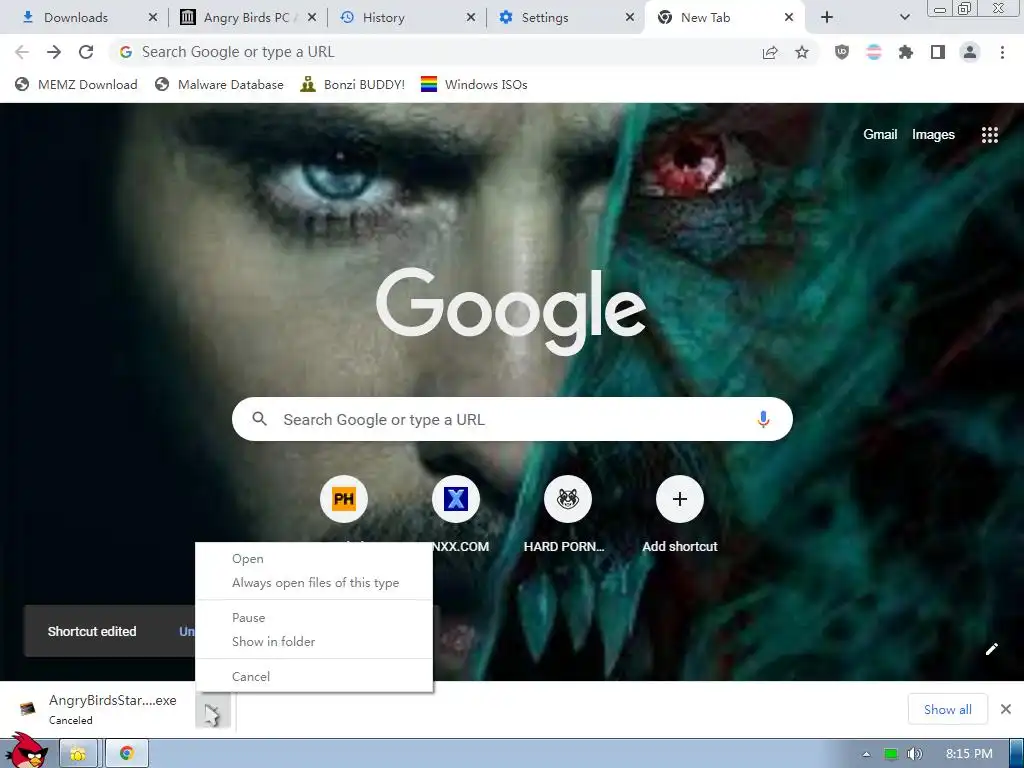Click the Angry Birds Start button
This screenshot has width=1024, height=768.
[x=26, y=751]
